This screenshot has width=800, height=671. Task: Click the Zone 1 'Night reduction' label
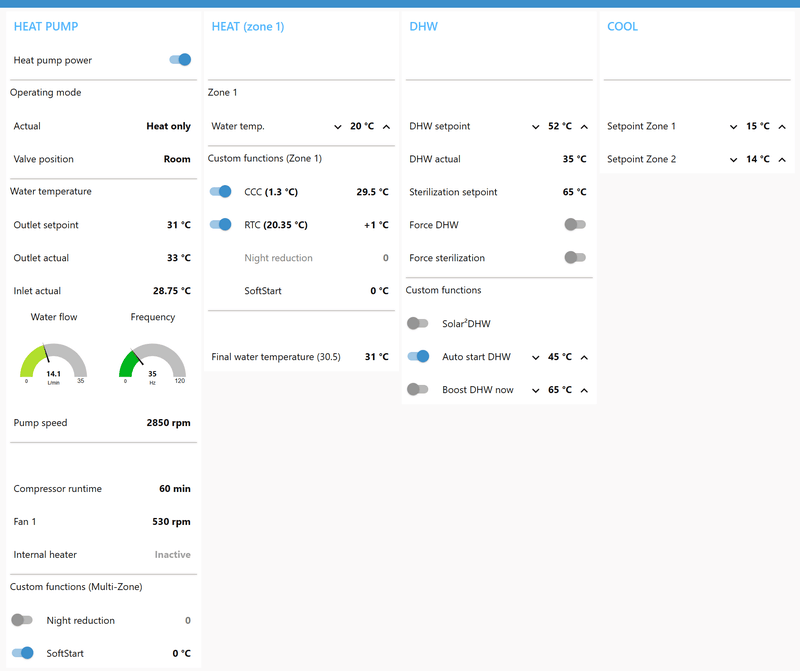pyautogui.click(x=279, y=258)
